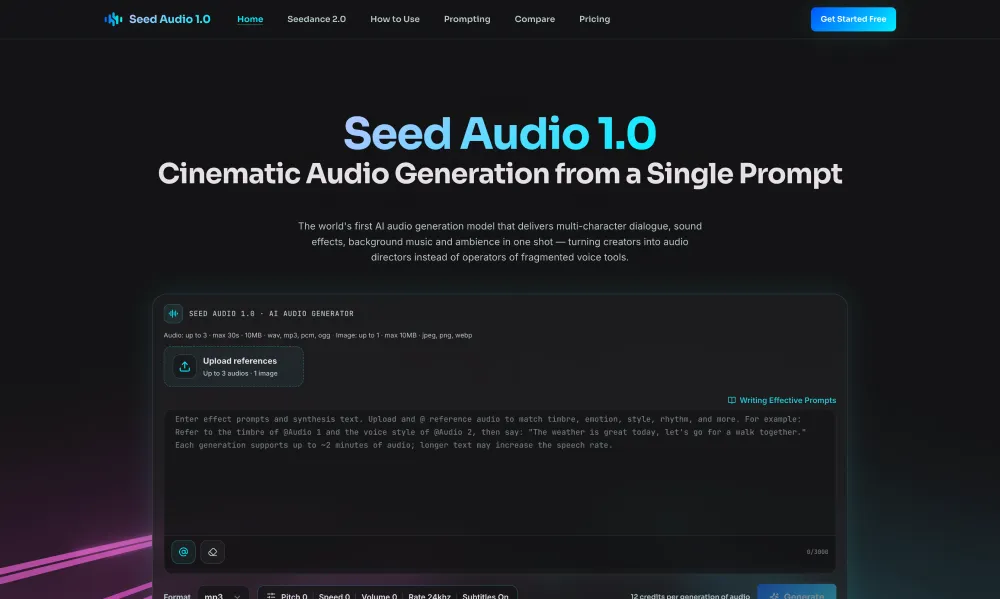Open Writing Effective Prompts link
This screenshot has height=599, width=1000.
787,400
